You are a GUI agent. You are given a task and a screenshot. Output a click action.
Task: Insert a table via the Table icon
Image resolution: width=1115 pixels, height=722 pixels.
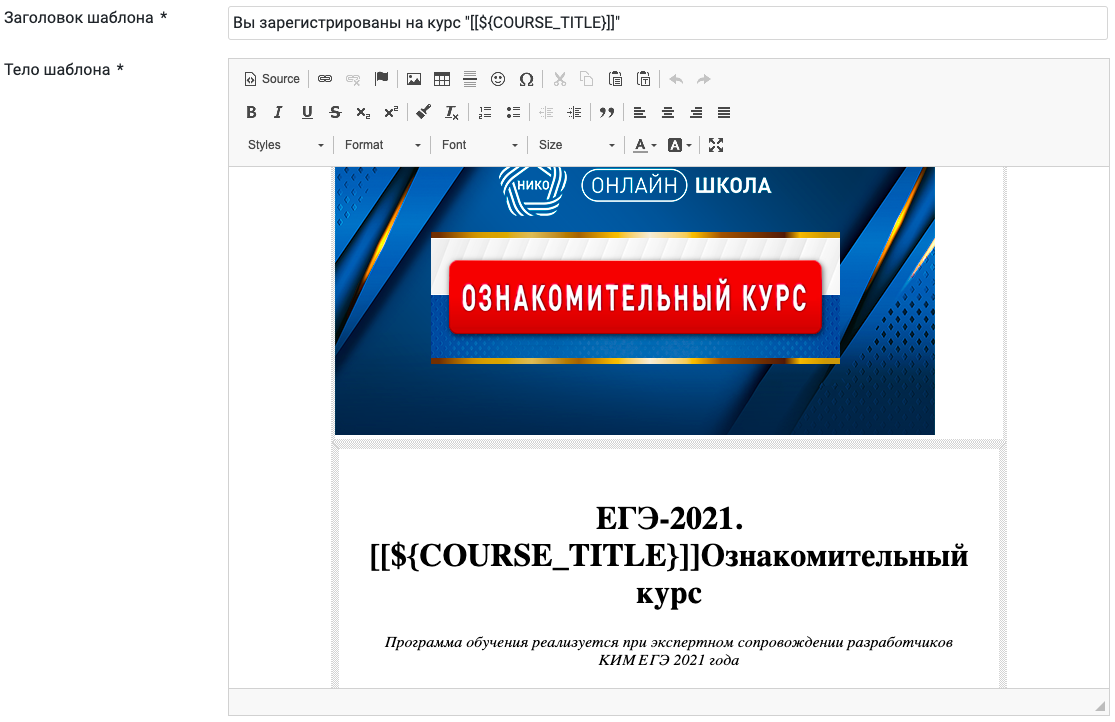(x=441, y=79)
